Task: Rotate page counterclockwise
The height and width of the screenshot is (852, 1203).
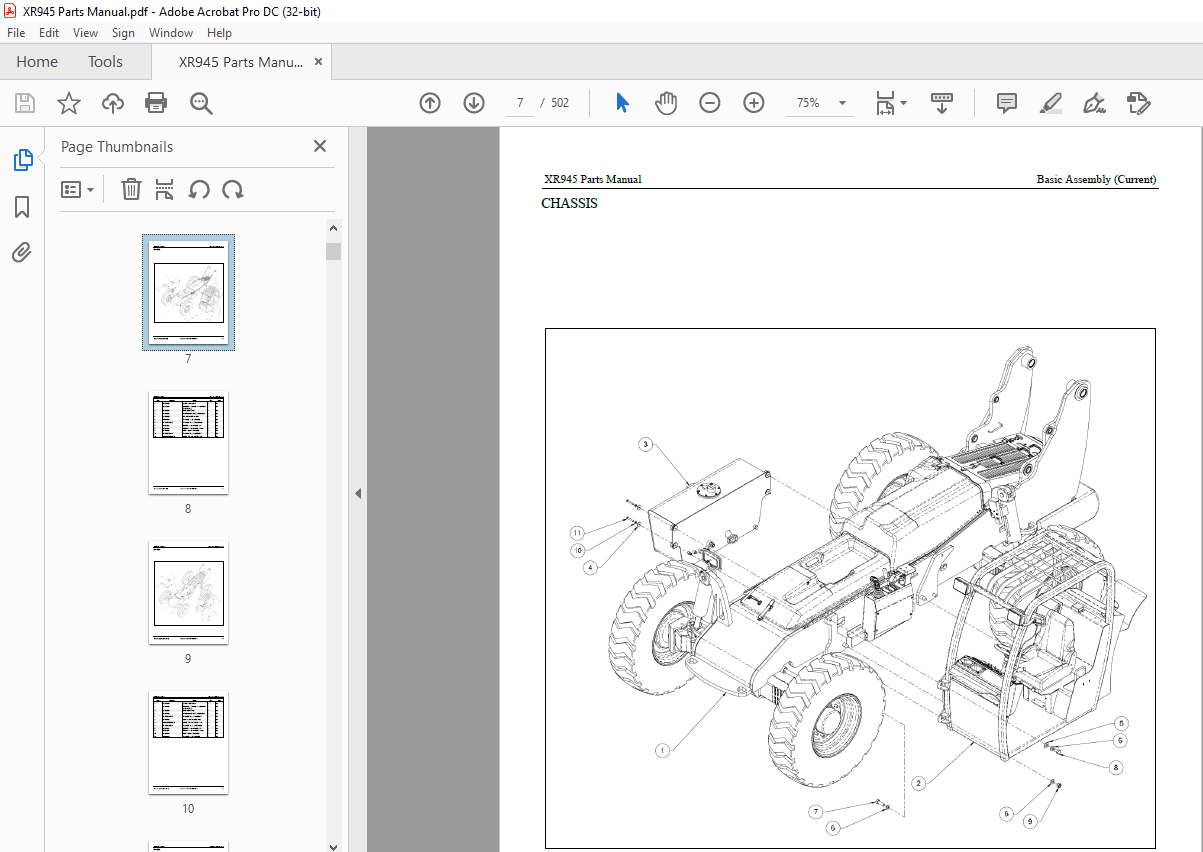Action: pyautogui.click(x=199, y=189)
